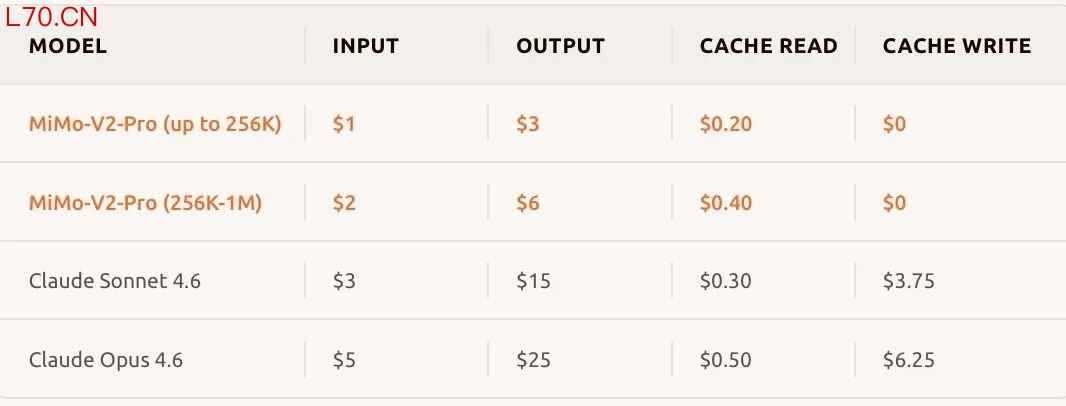Click the $15 output price for Claude Sonnet
This screenshot has height=406, width=1066.
tap(533, 281)
